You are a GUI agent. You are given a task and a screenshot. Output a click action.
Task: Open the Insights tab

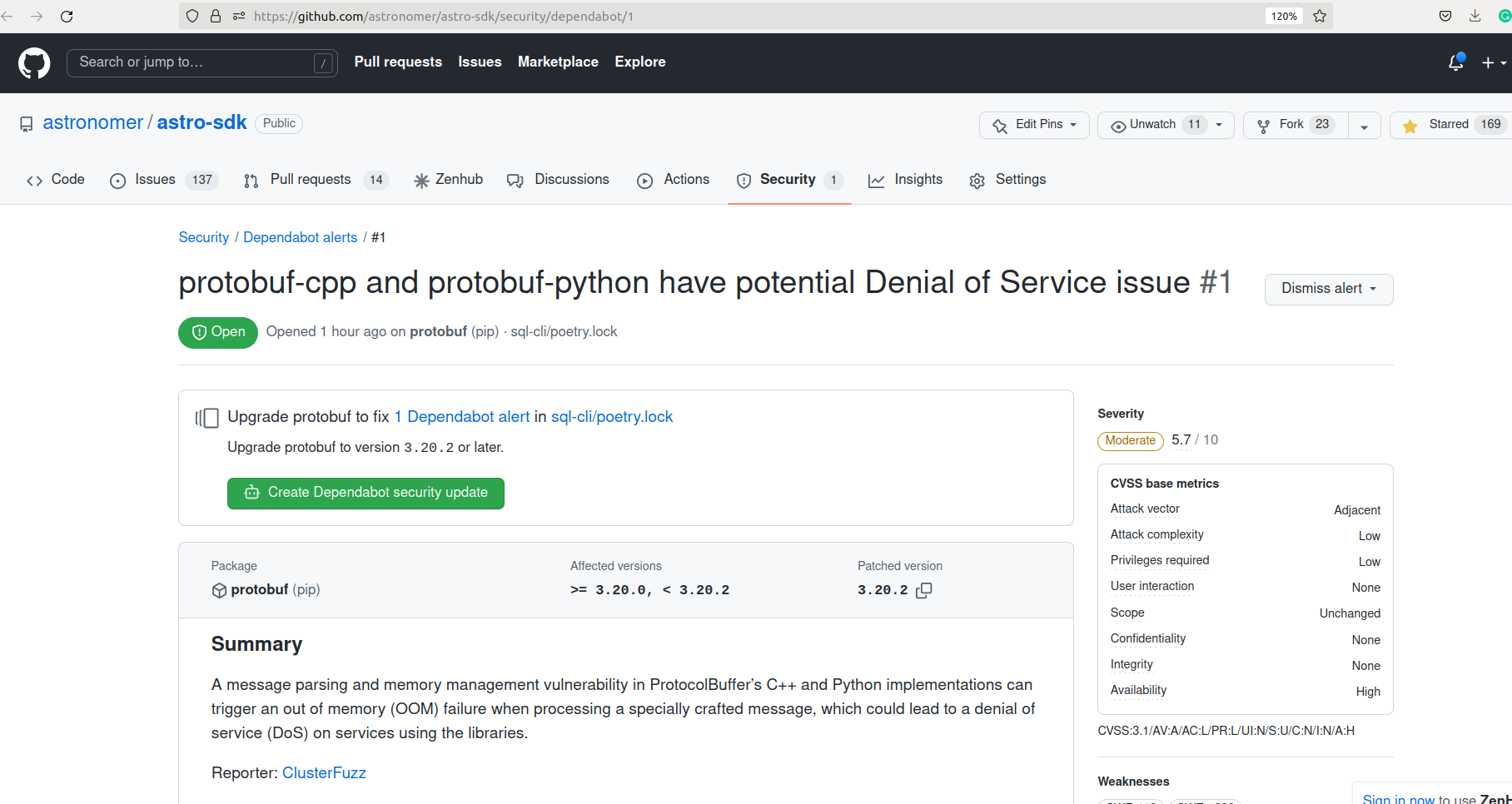[906, 180]
